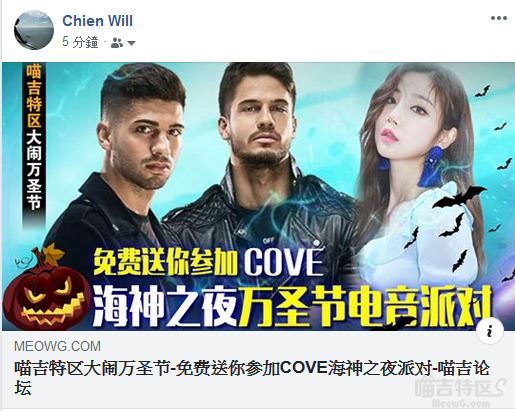Click the large black bat graphic
This screenshot has width=515, height=411.
coord(458,197)
